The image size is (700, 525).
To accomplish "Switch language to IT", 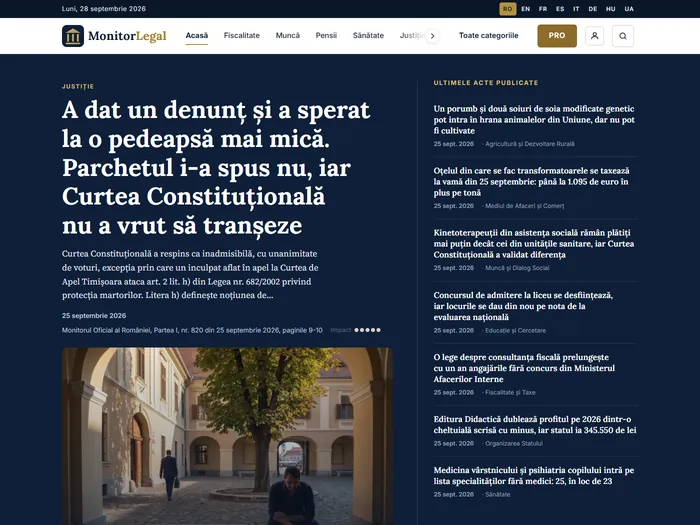I will coord(576,9).
